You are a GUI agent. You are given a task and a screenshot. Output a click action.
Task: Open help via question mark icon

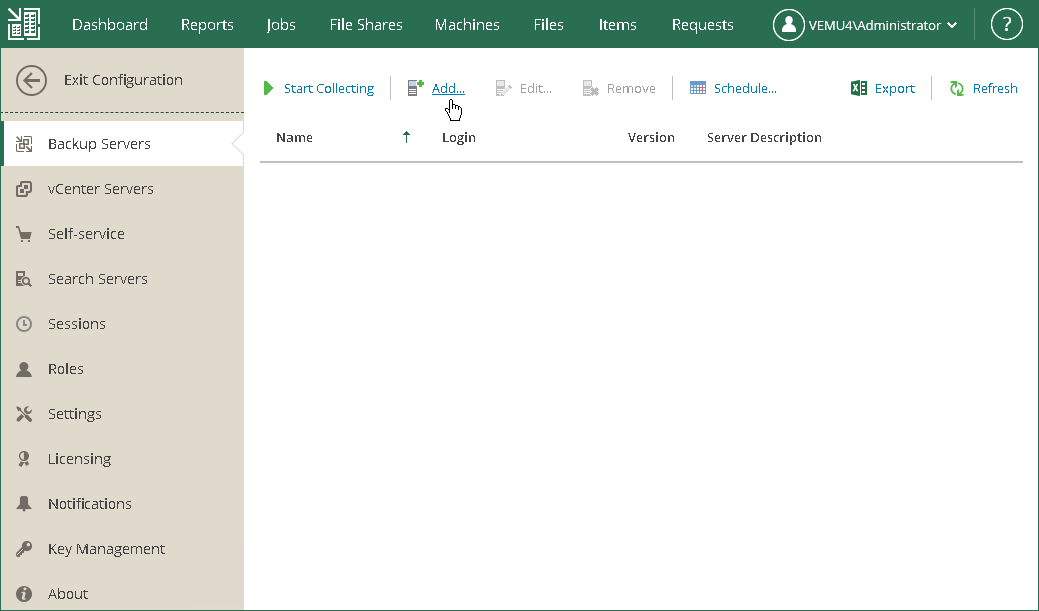[x=1007, y=25]
